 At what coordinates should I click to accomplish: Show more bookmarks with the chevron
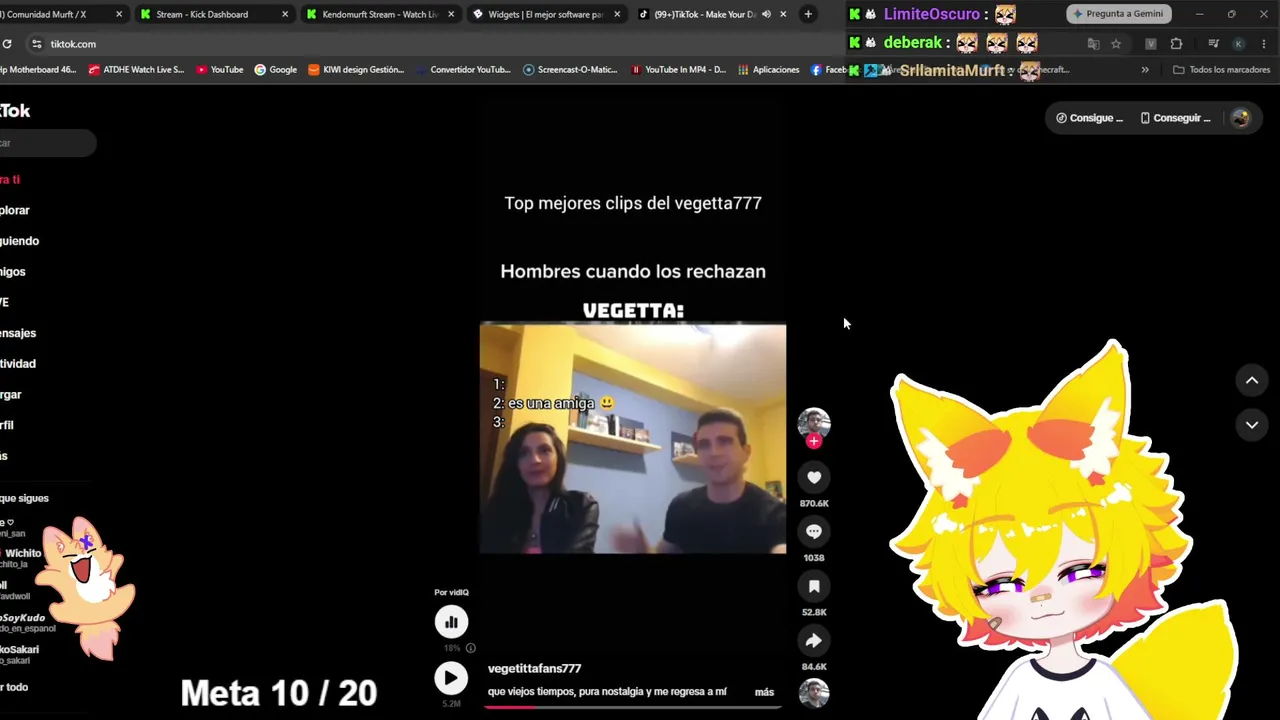[x=1145, y=70]
